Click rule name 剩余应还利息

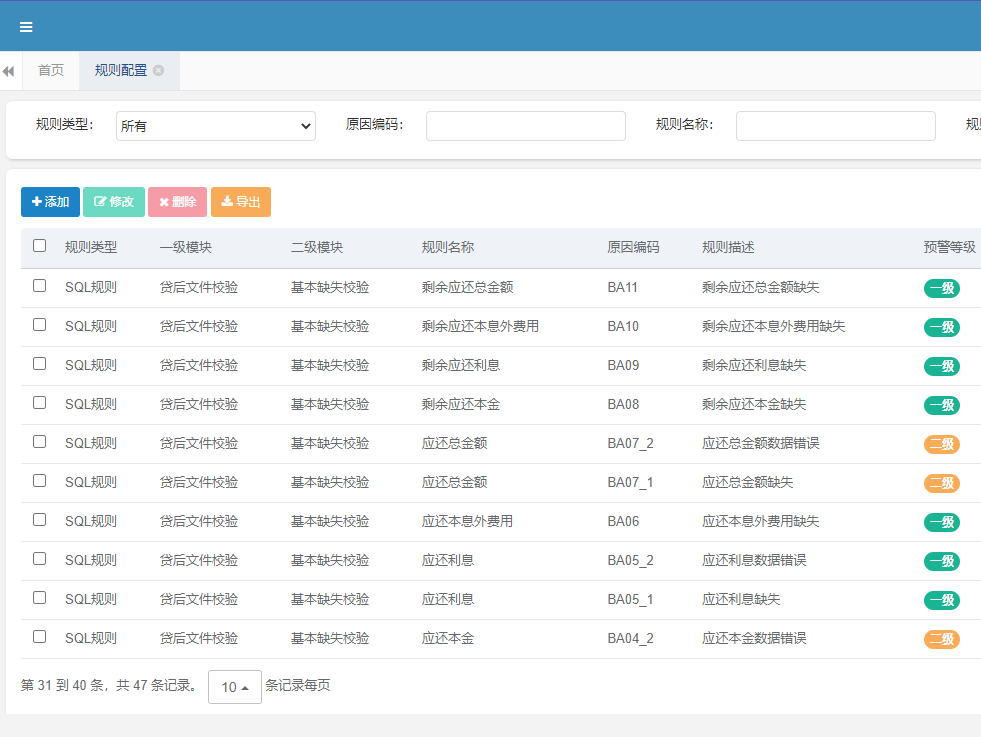tap(461, 365)
